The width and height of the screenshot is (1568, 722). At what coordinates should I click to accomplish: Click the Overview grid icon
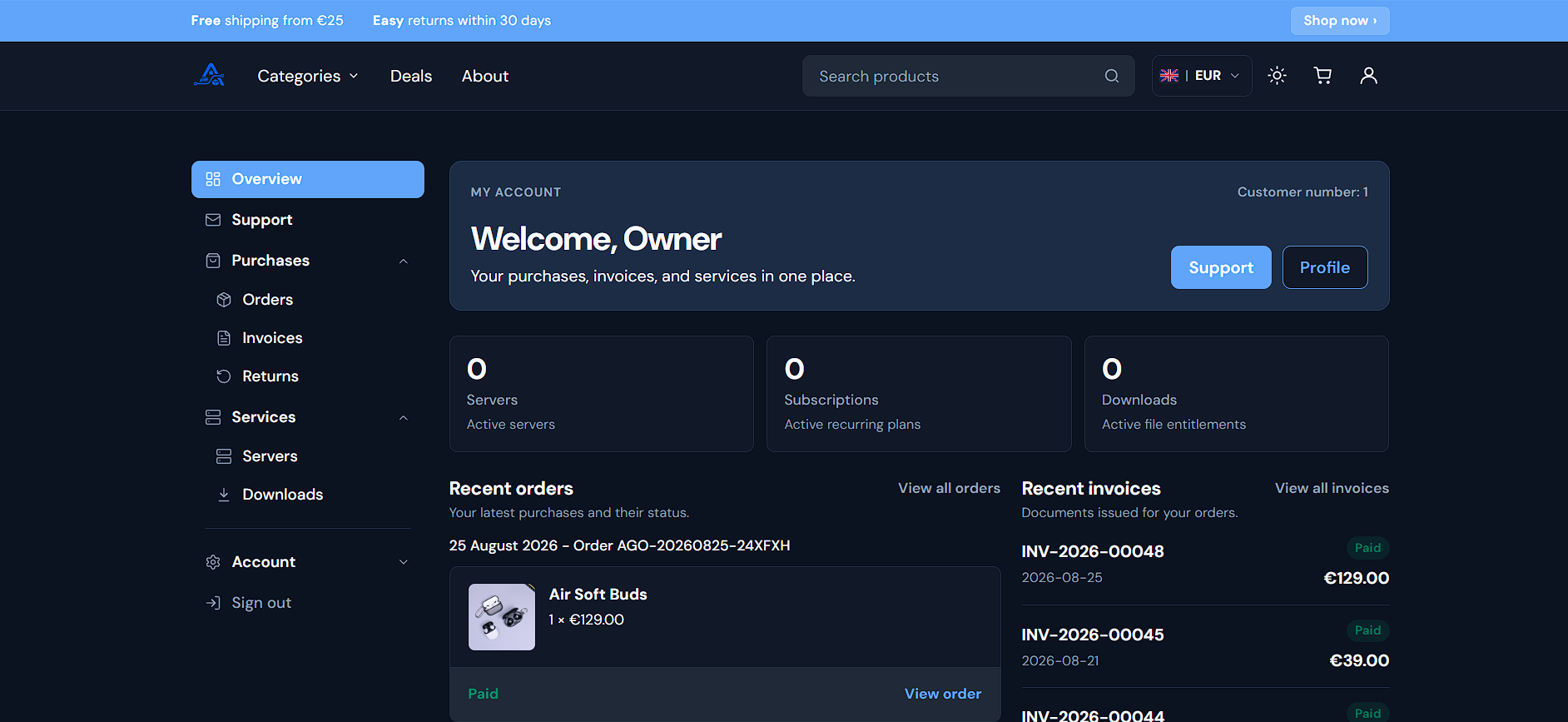213,179
